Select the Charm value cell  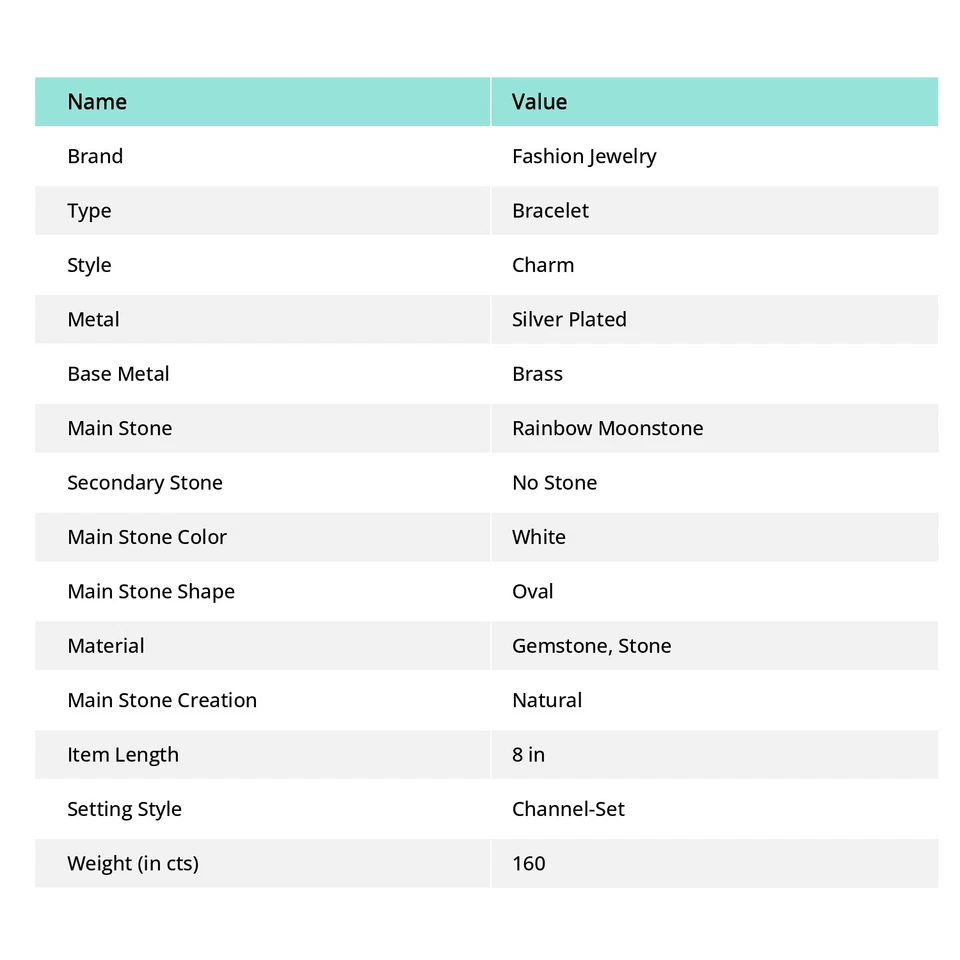543,265
